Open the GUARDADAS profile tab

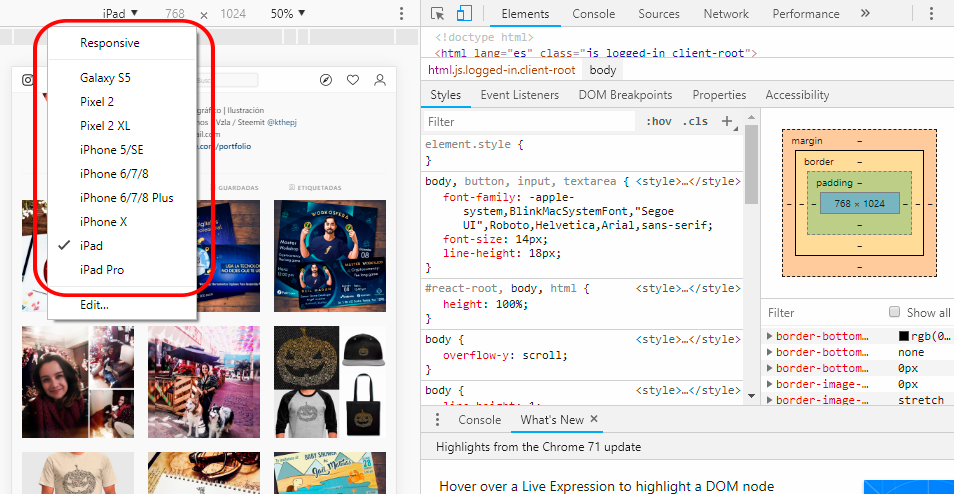238,188
